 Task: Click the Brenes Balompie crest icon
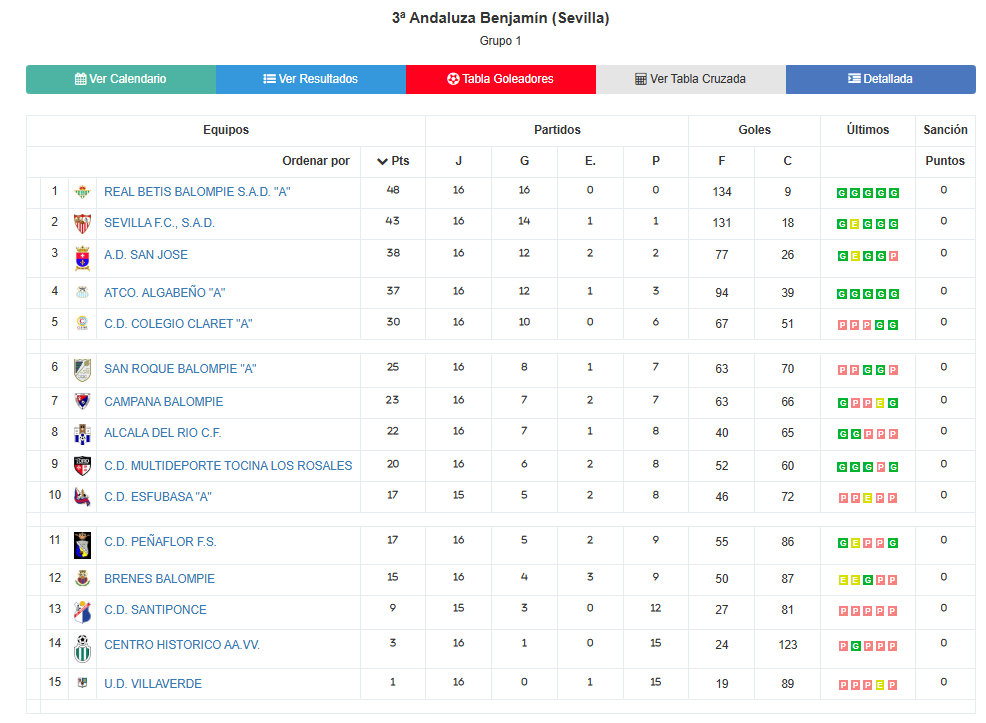click(x=82, y=578)
